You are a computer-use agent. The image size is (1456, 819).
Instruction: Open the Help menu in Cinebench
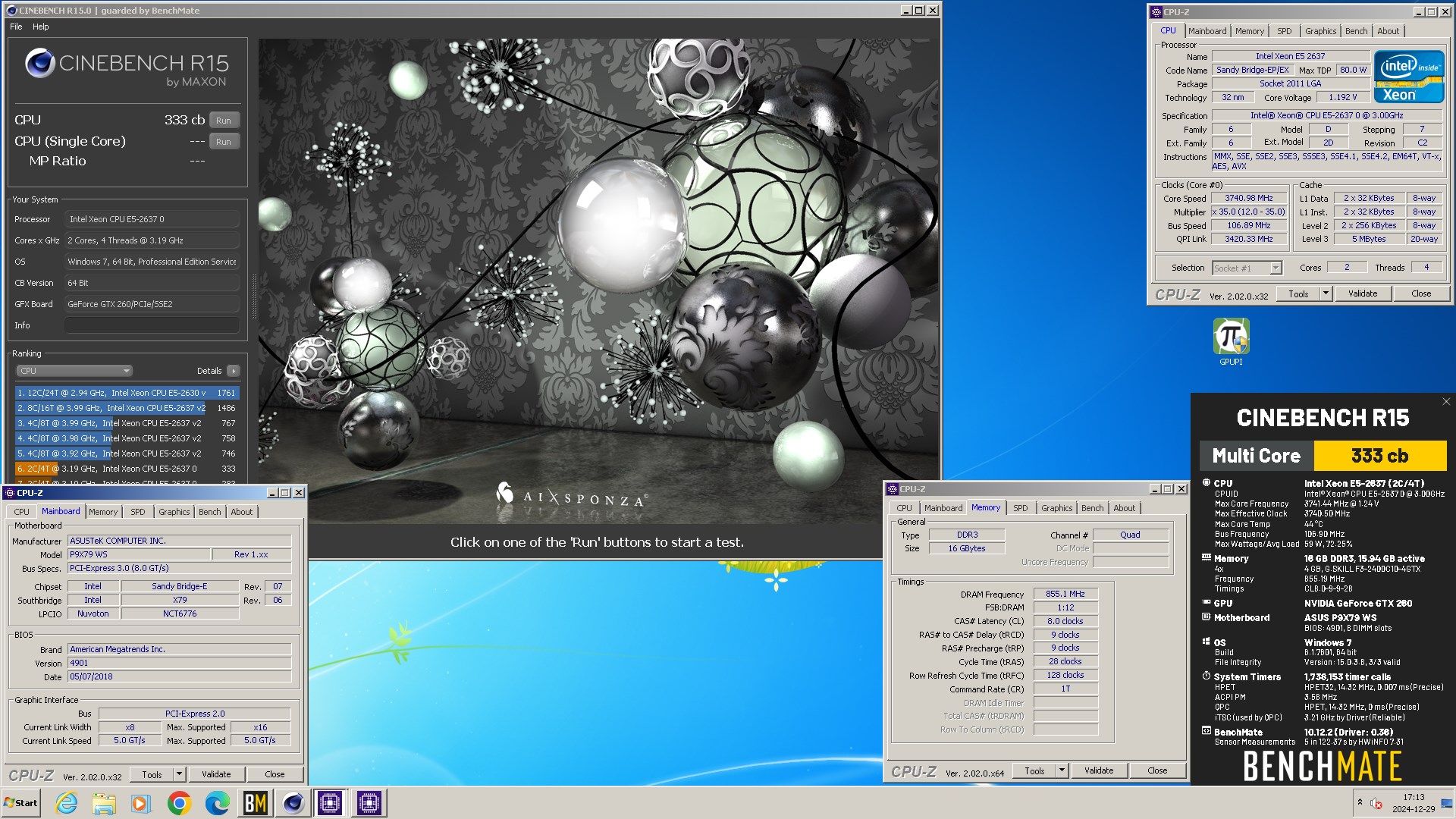pos(41,27)
